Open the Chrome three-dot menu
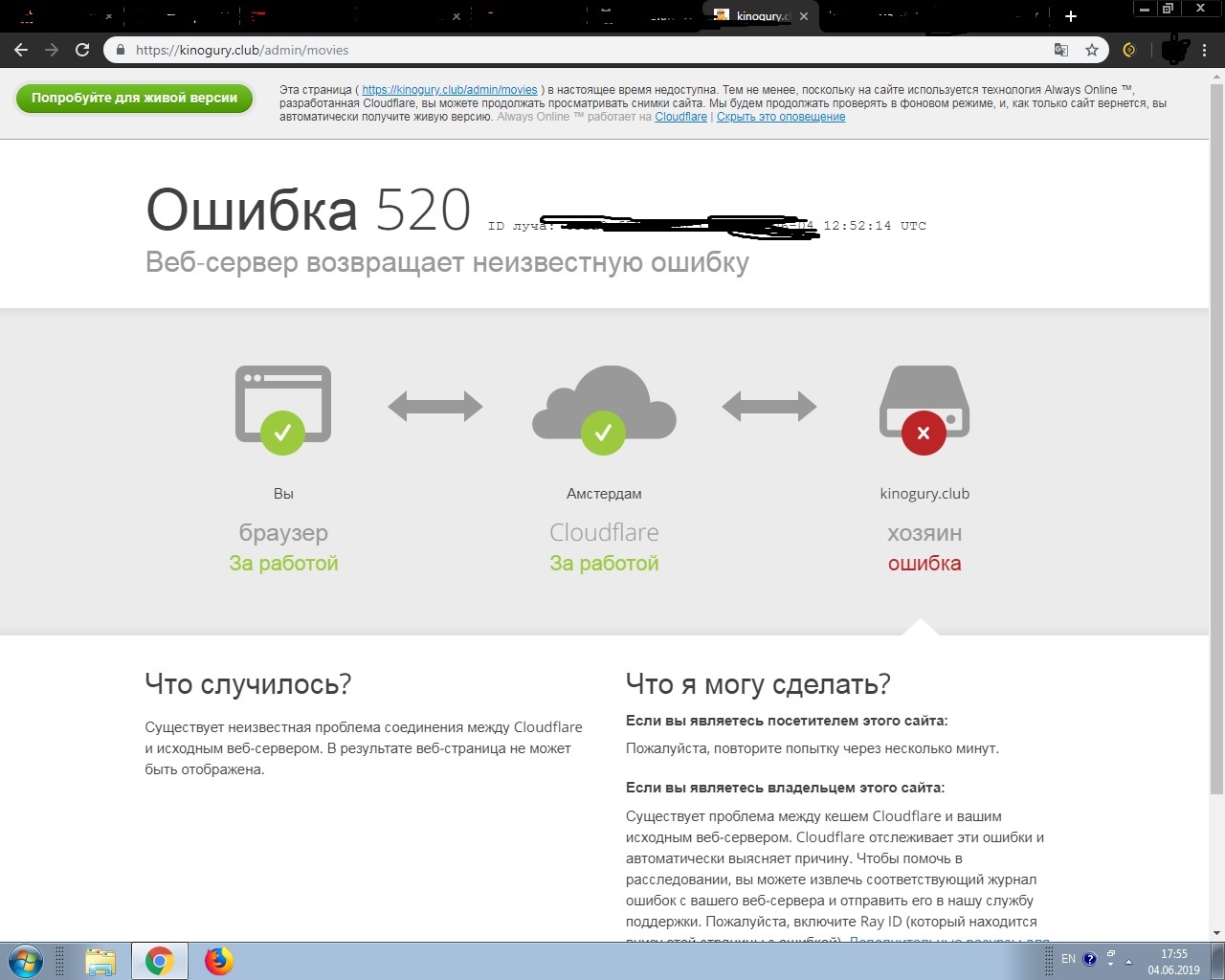Image resolution: width=1225 pixels, height=980 pixels. click(x=1205, y=50)
